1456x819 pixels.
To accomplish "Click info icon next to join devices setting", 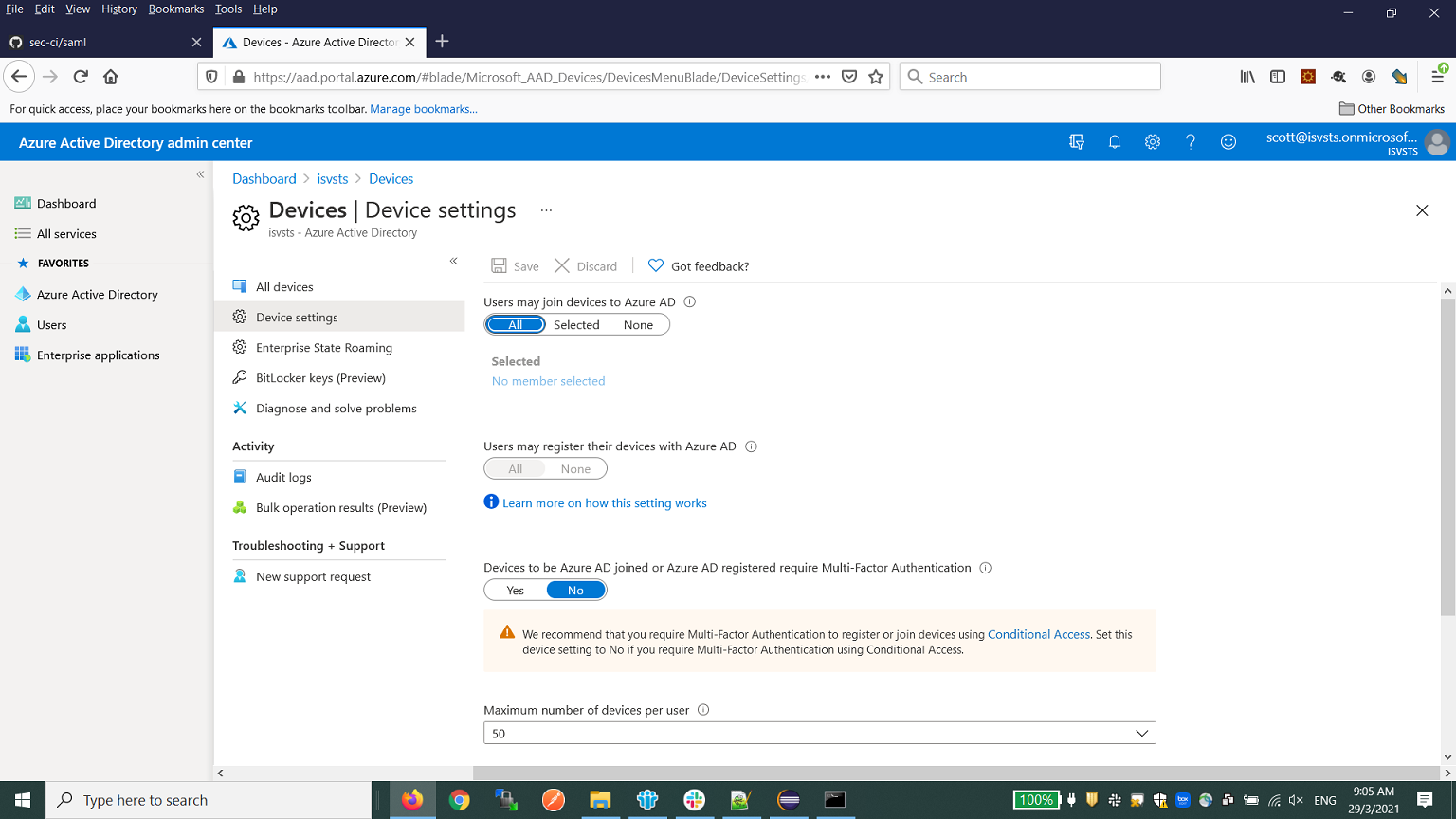I will pyautogui.click(x=690, y=302).
